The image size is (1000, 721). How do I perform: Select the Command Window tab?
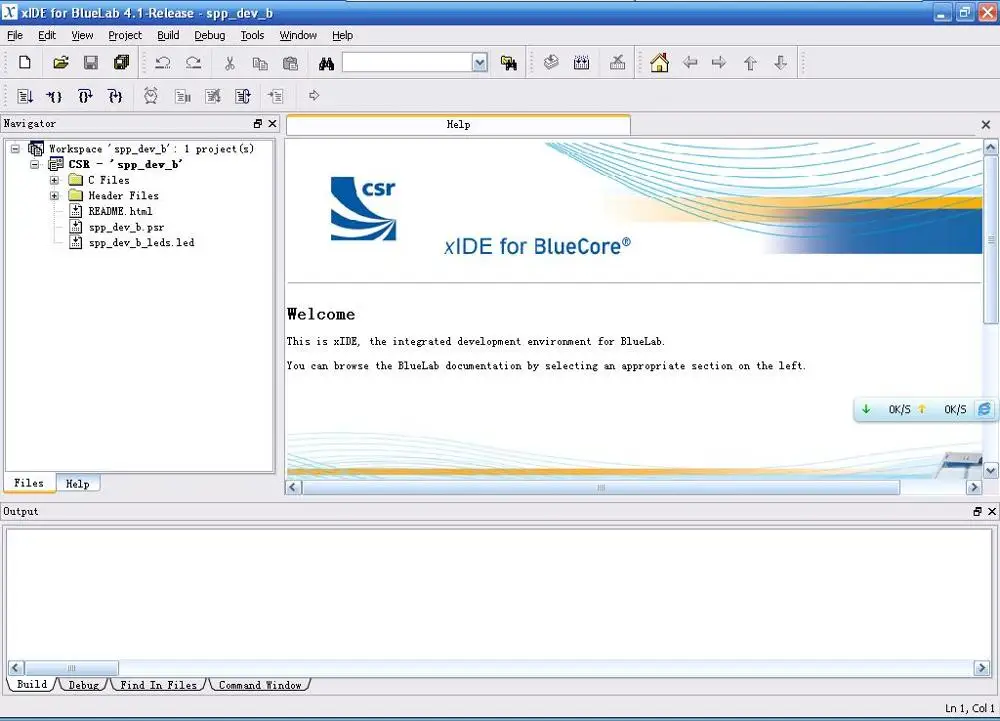point(260,685)
